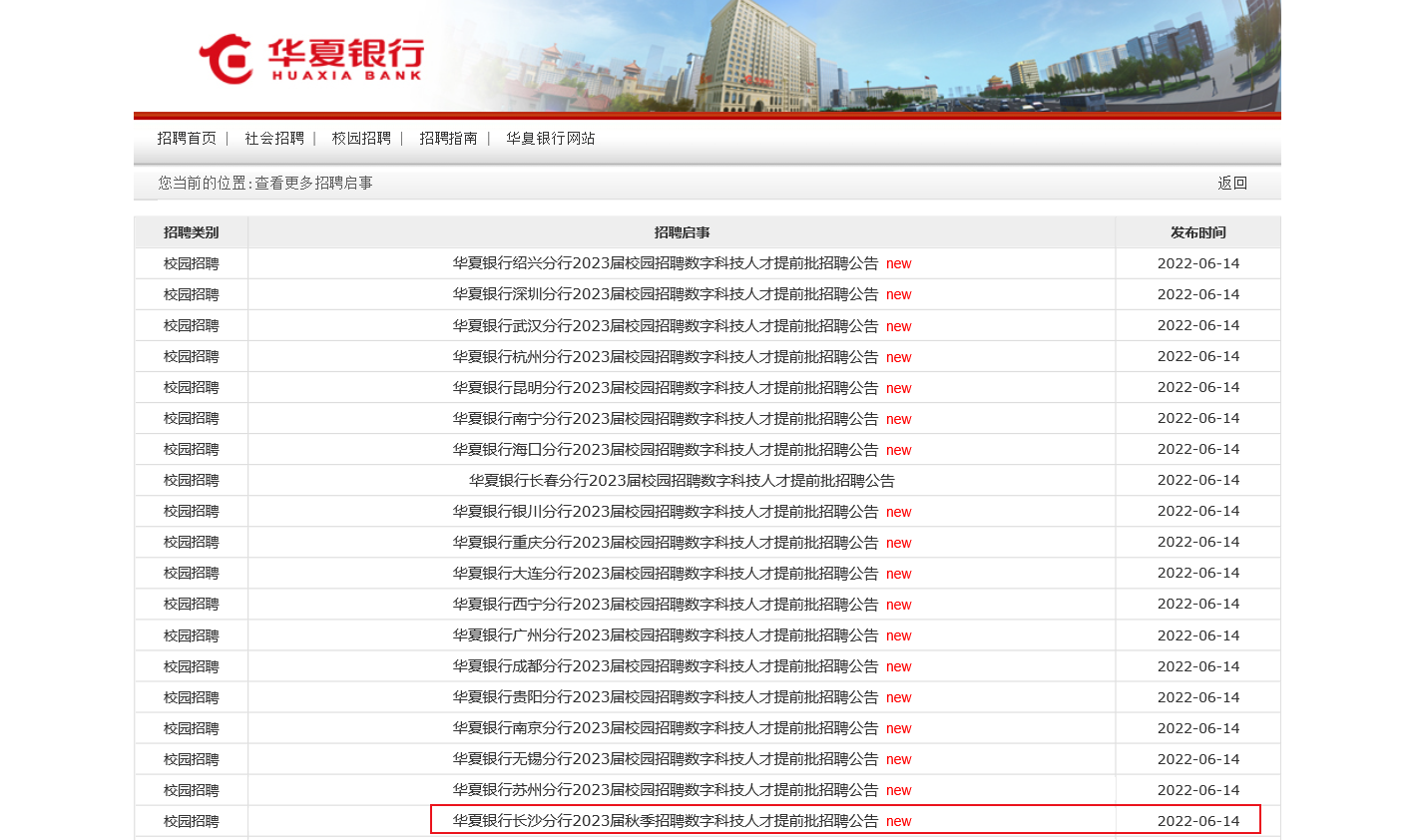This screenshot has width=1413, height=840.
Task: Open the 招聘指南 navigation item
Action: click(448, 139)
